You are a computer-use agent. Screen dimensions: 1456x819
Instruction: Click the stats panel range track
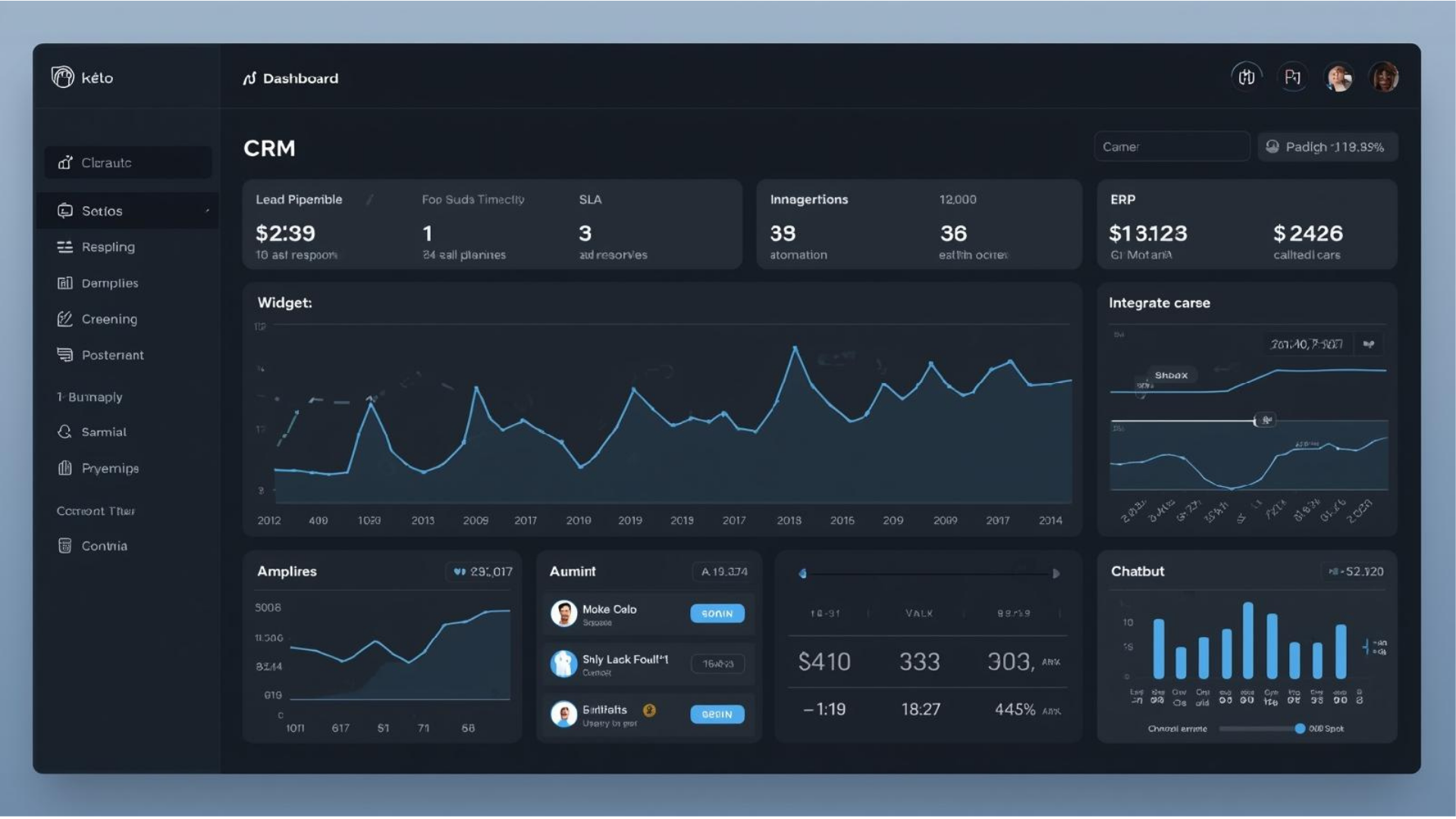(x=930, y=573)
